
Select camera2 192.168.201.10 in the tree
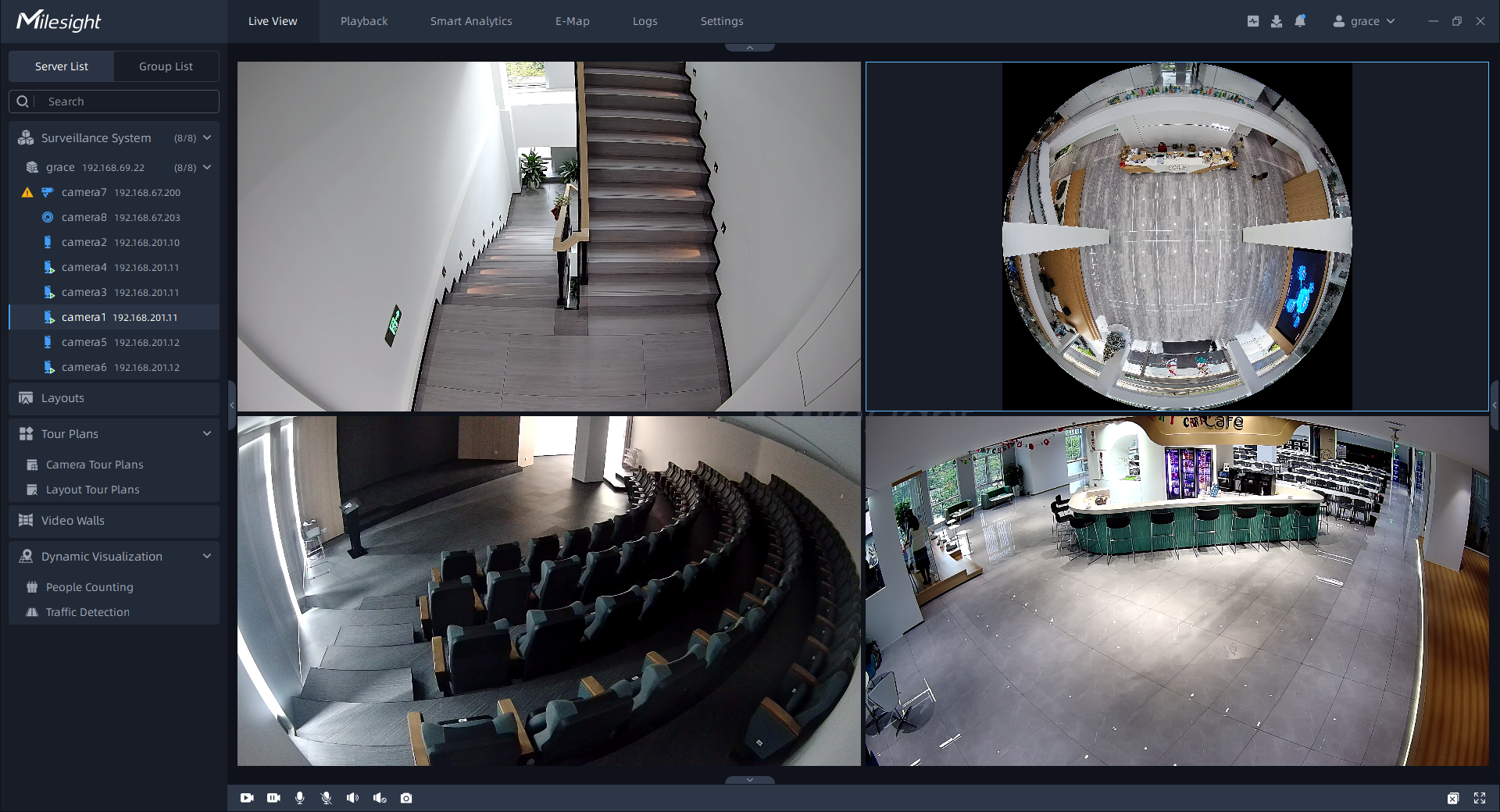[114, 242]
